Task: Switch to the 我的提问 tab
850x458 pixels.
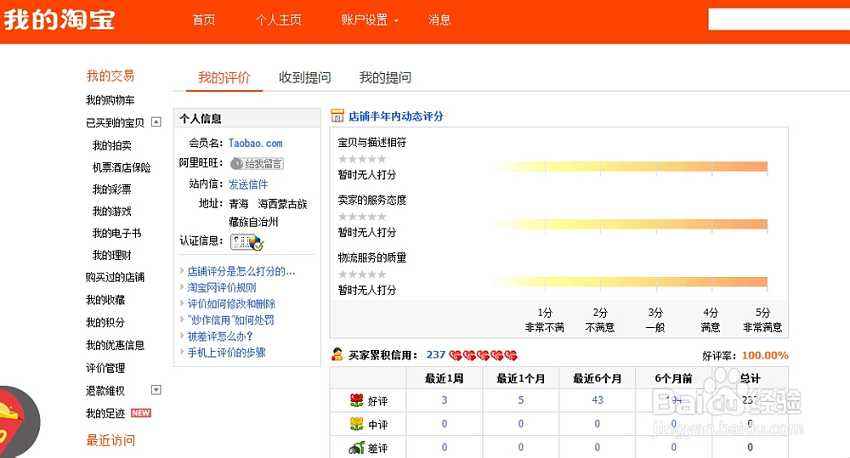Action: pyautogui.click(x=385, y=78)
